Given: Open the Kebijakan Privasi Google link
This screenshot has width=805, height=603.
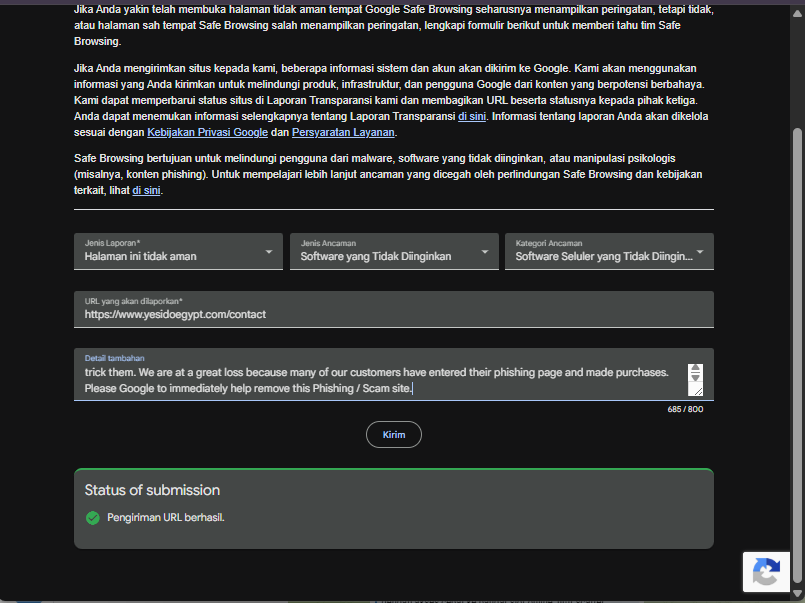Looking at the screenshot, I should pyautogui.click(x=207, y=132).
